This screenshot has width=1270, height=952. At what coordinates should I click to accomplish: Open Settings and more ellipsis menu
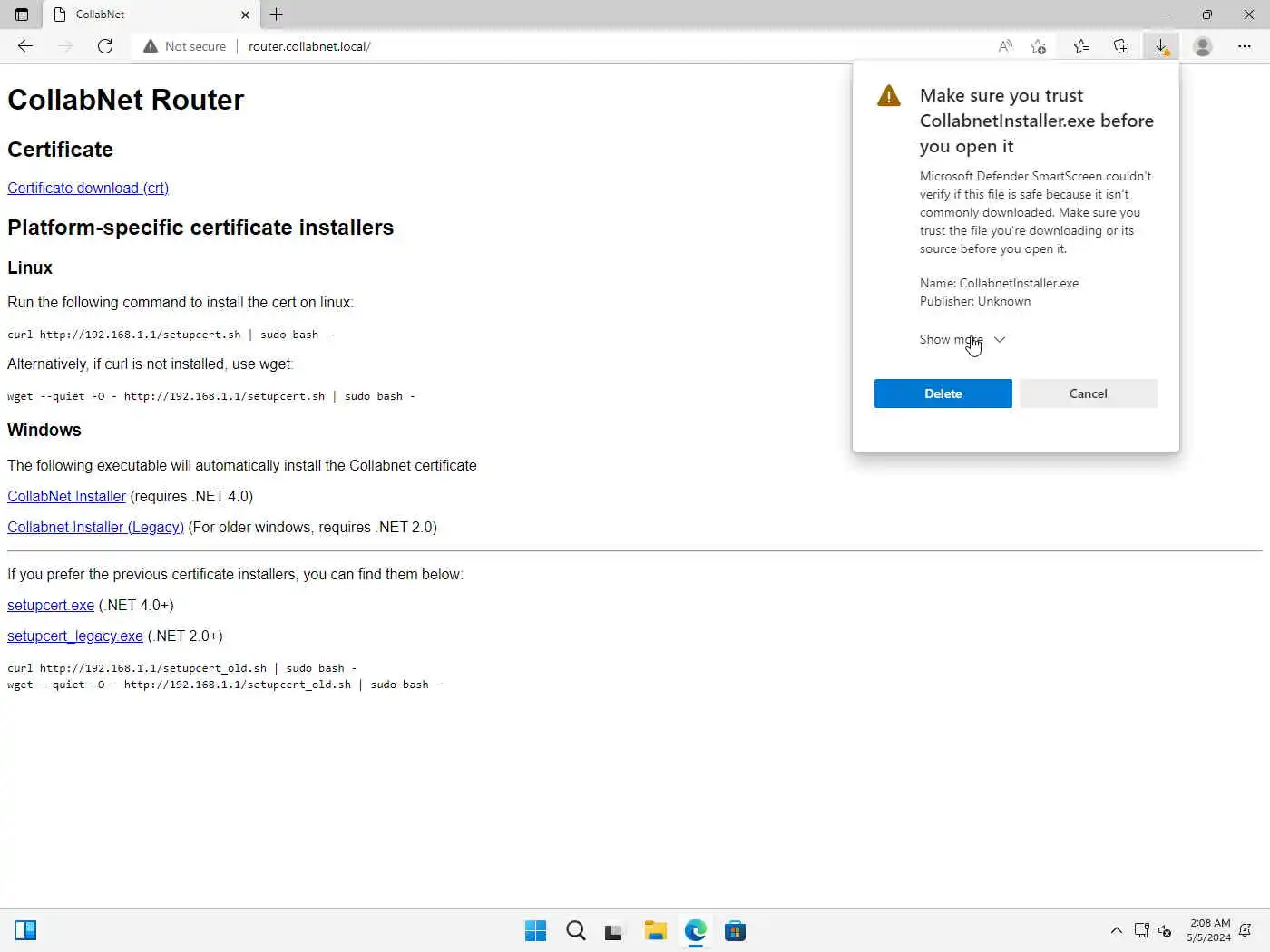pos(1245,46)
